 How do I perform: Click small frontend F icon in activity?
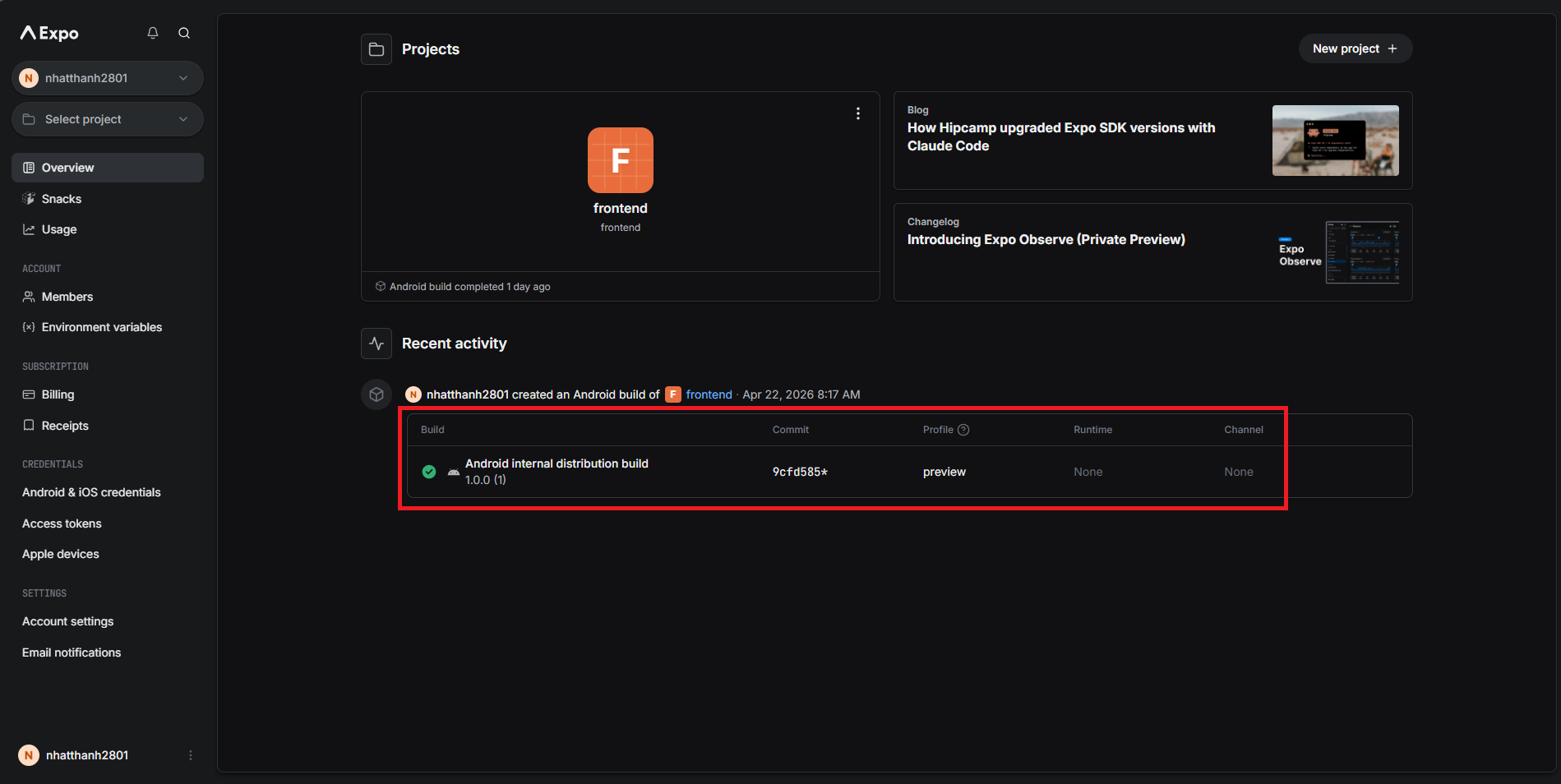coord(673,394)
